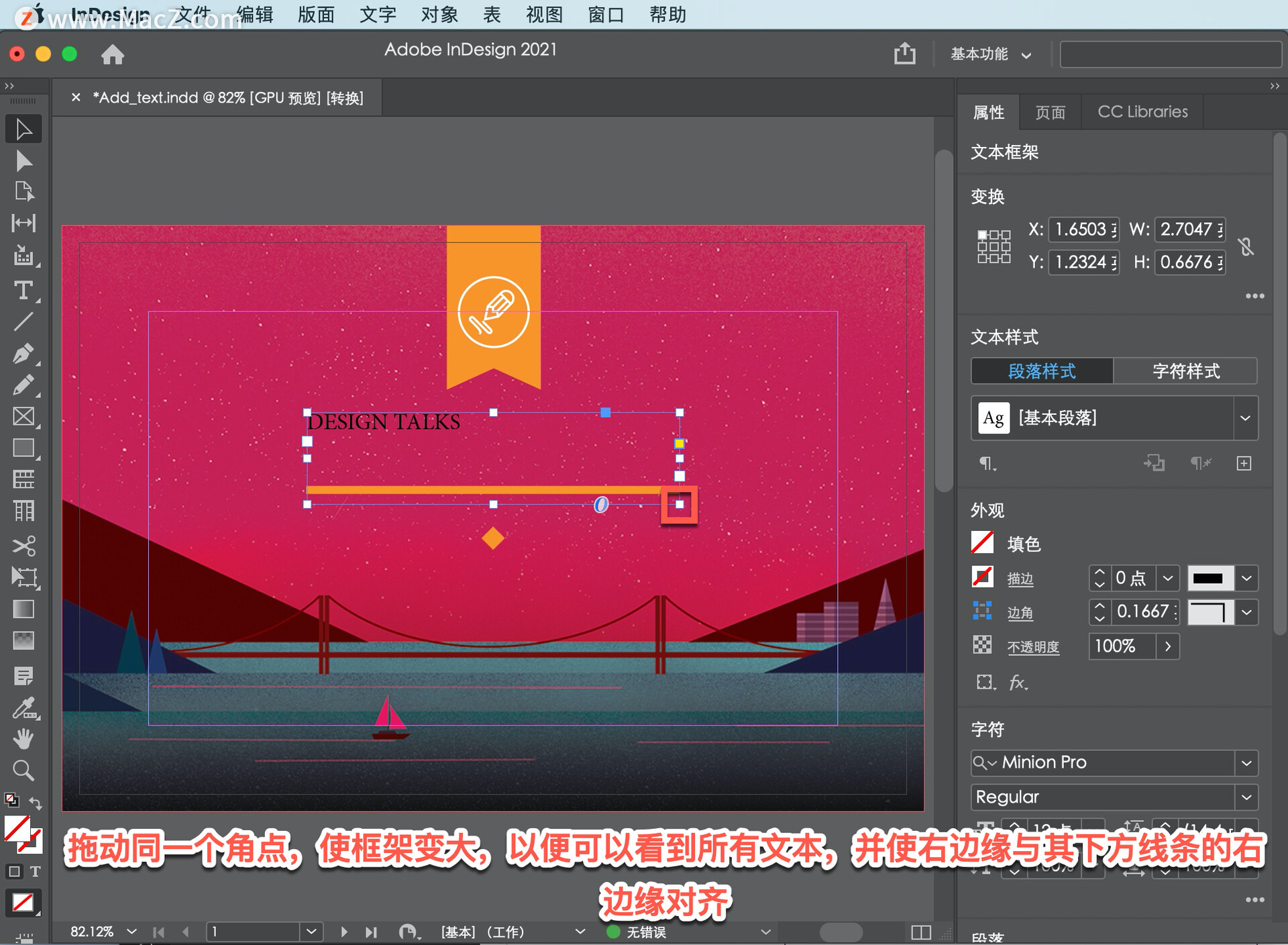
Task: Click the 描边 stroke link
Action: (1020, 579)
